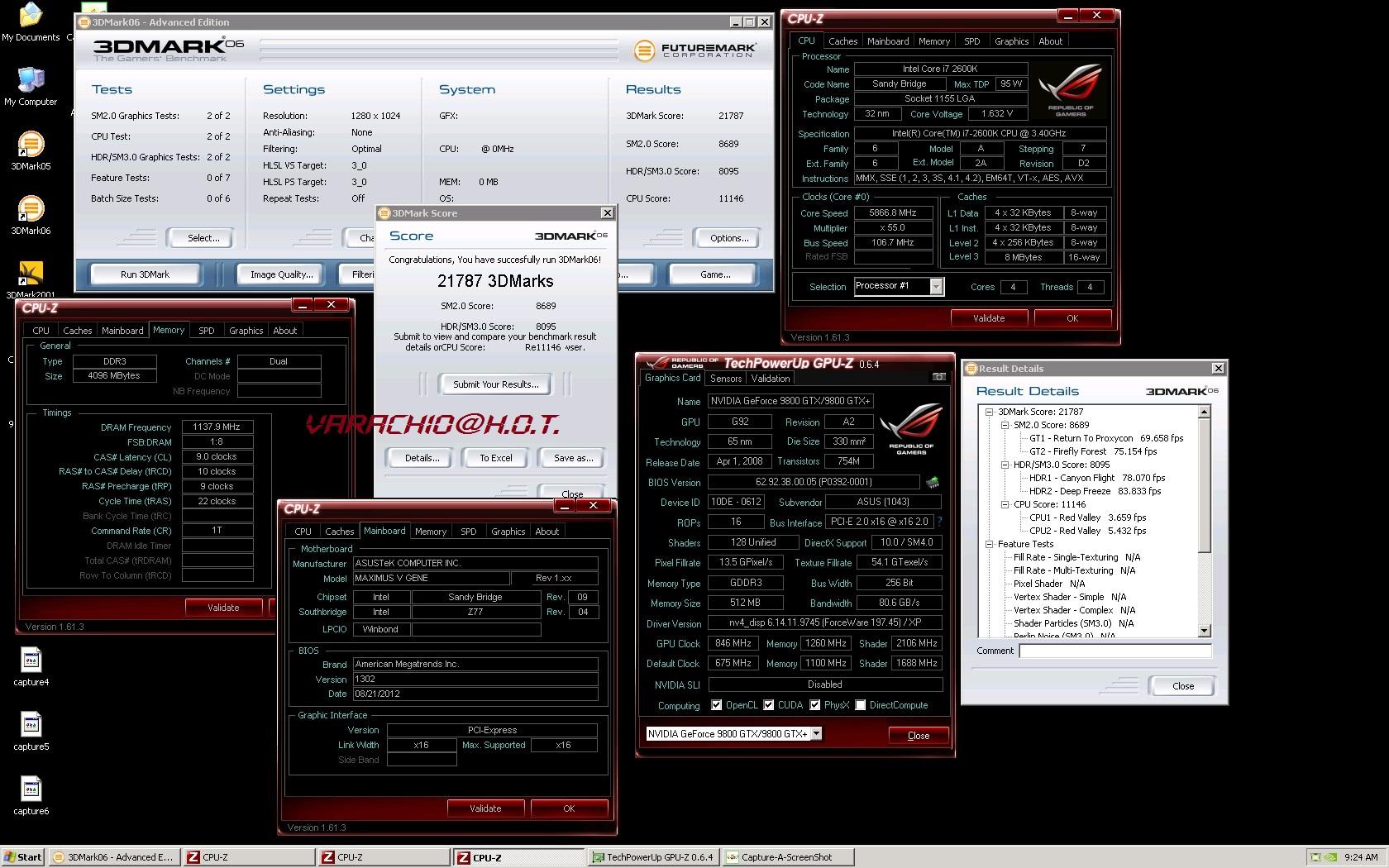Open the capture5 file icon
Image resolution: width=1389 pixels, height=868 pixels.
pos(31,731)
